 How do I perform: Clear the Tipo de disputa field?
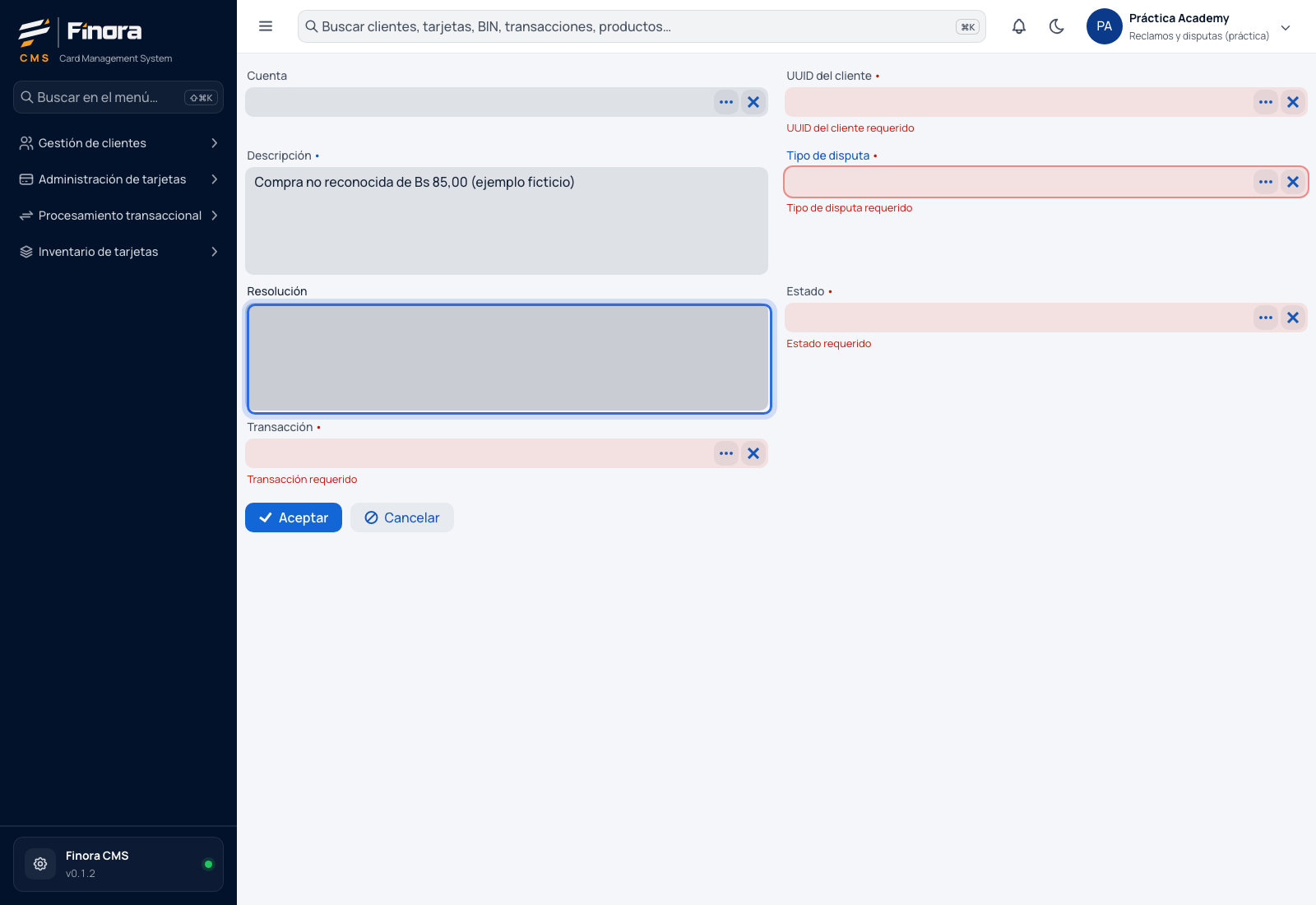(x=1293, y=182)
